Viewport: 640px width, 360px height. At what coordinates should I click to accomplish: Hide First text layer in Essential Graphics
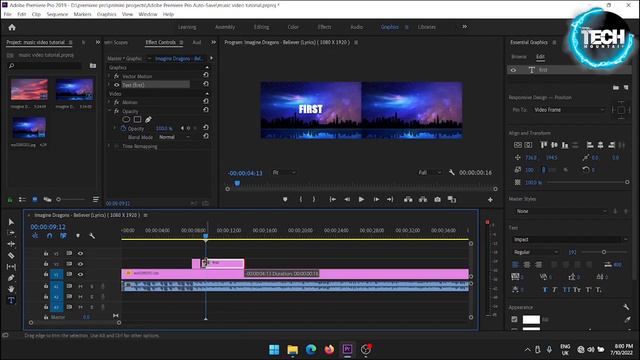513,70
